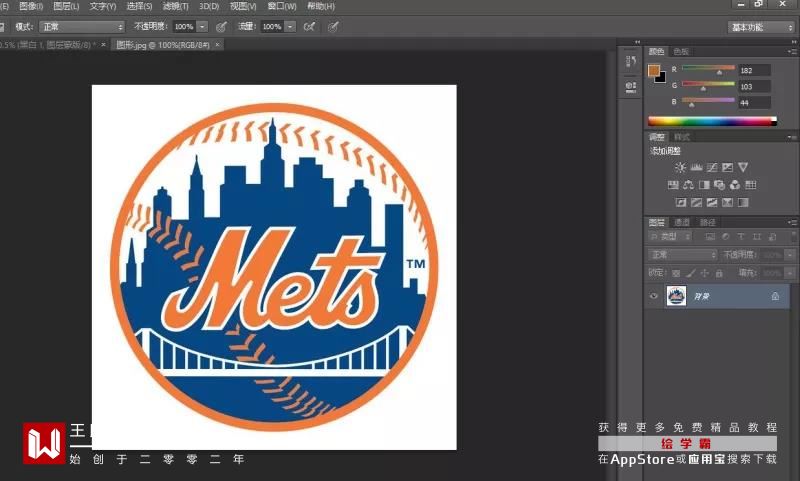Open the brush 模式 blending mode dropdown

coord(82,27)
